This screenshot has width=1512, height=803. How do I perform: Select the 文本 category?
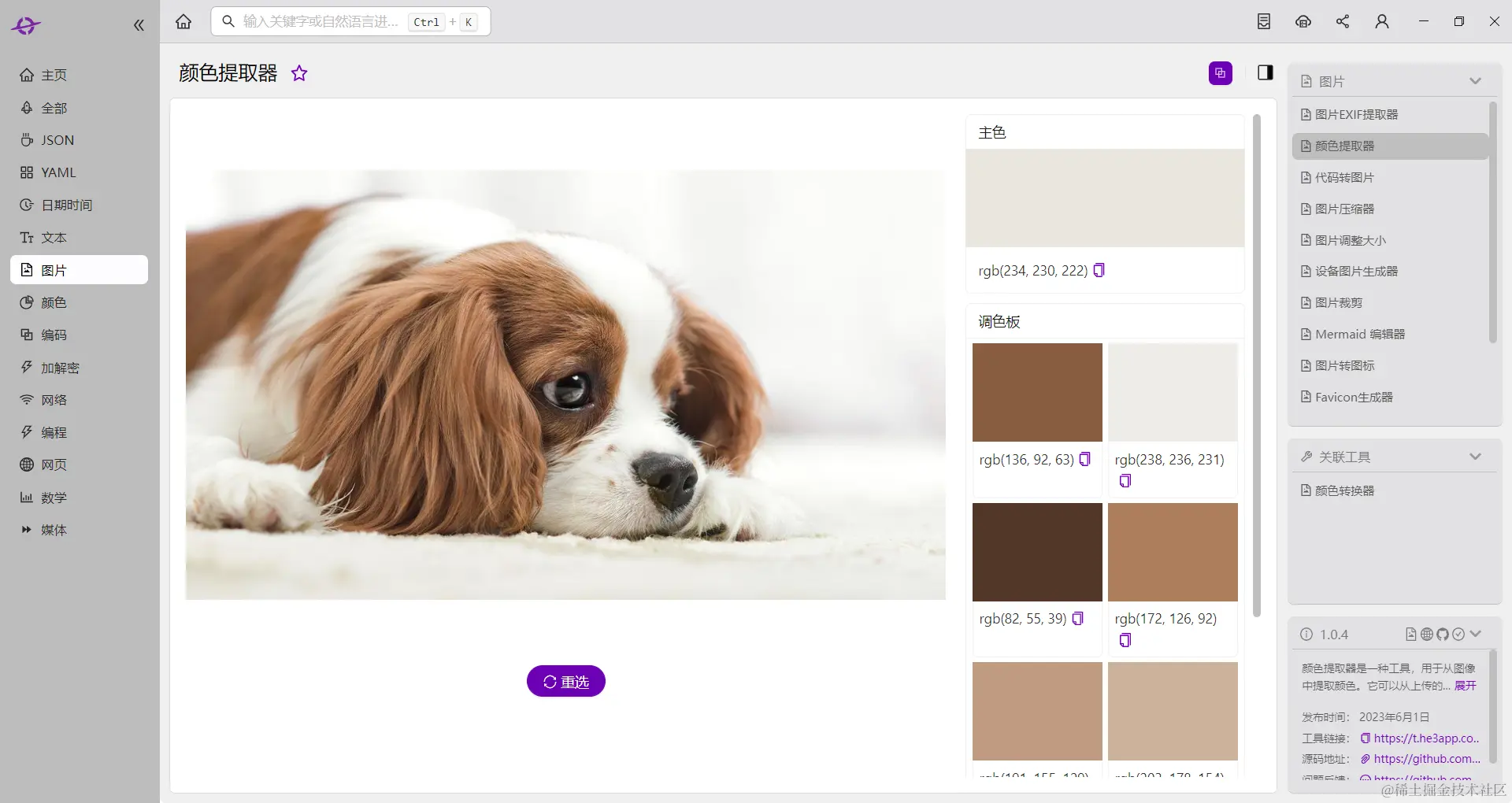[x=79, y=238]
